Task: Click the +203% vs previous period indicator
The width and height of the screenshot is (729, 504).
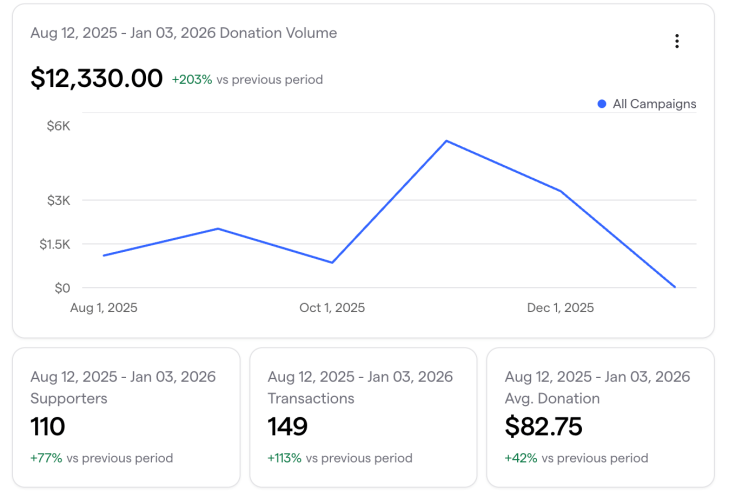Action: pyautogui.click(x=247, y=79)
